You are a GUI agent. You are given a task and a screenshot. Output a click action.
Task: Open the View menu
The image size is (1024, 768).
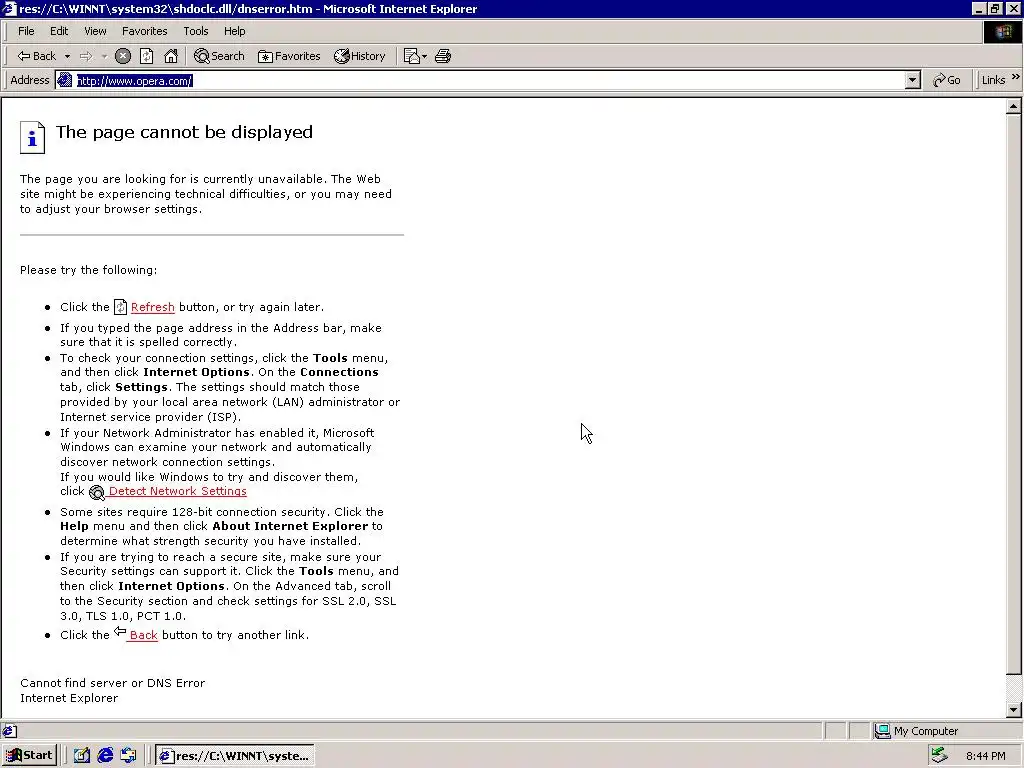click(x=95, y=31)
